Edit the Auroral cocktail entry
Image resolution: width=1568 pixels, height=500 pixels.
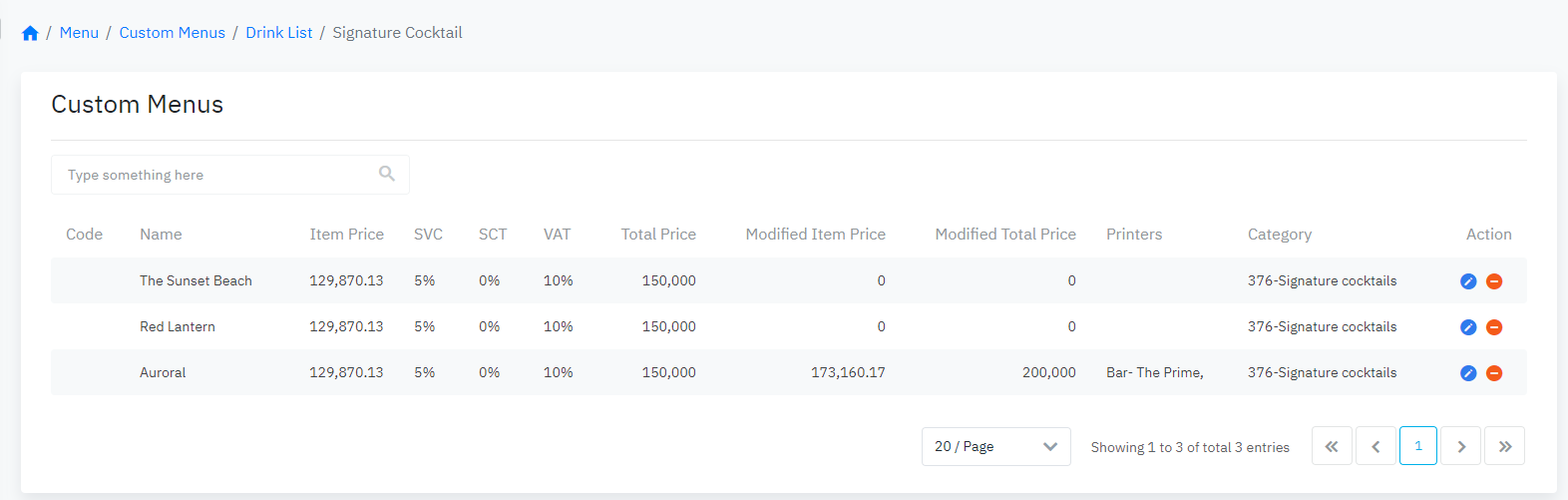pyautogui.click(x=1468, y=373)
